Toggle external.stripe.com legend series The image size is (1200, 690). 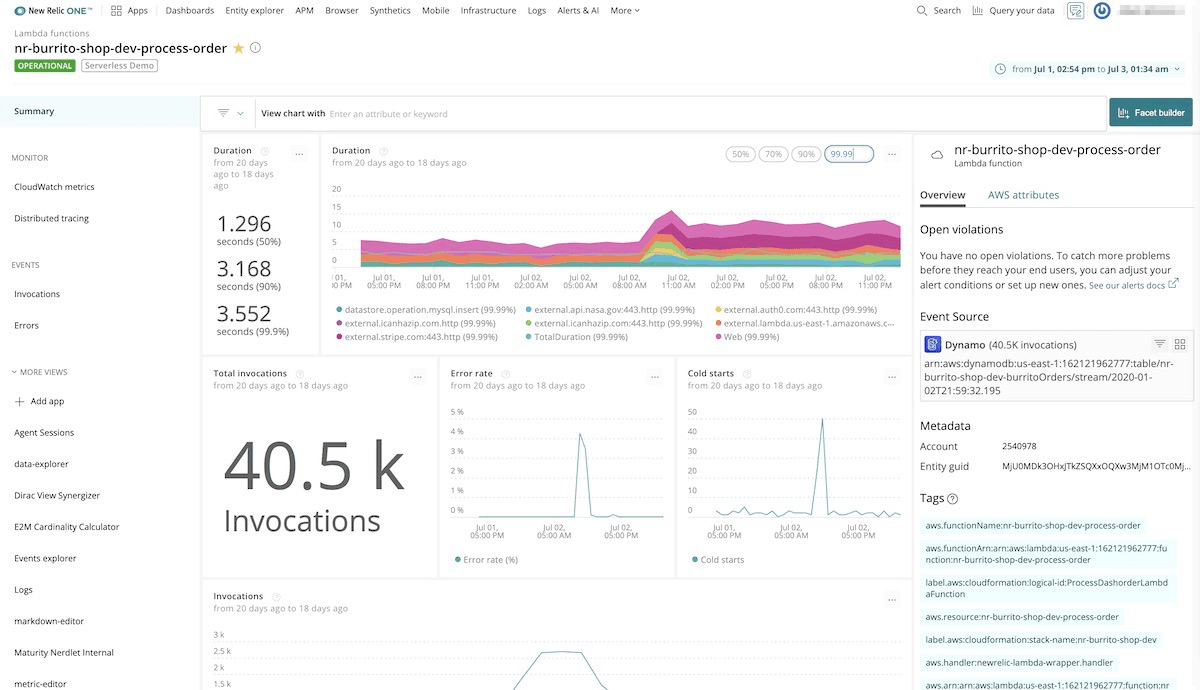click(419, 337)
